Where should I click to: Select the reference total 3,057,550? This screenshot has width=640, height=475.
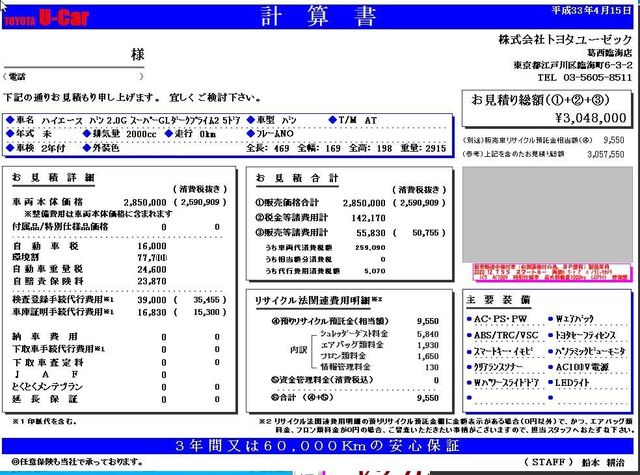click(x=606, y=154)
